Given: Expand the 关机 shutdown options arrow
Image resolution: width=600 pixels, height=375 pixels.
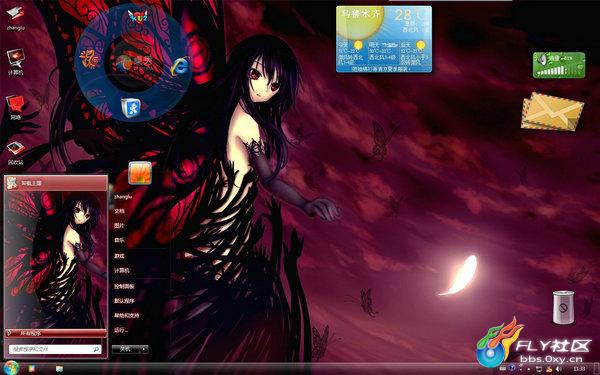Looking at the screenshot, I should [x=143, y=349].
